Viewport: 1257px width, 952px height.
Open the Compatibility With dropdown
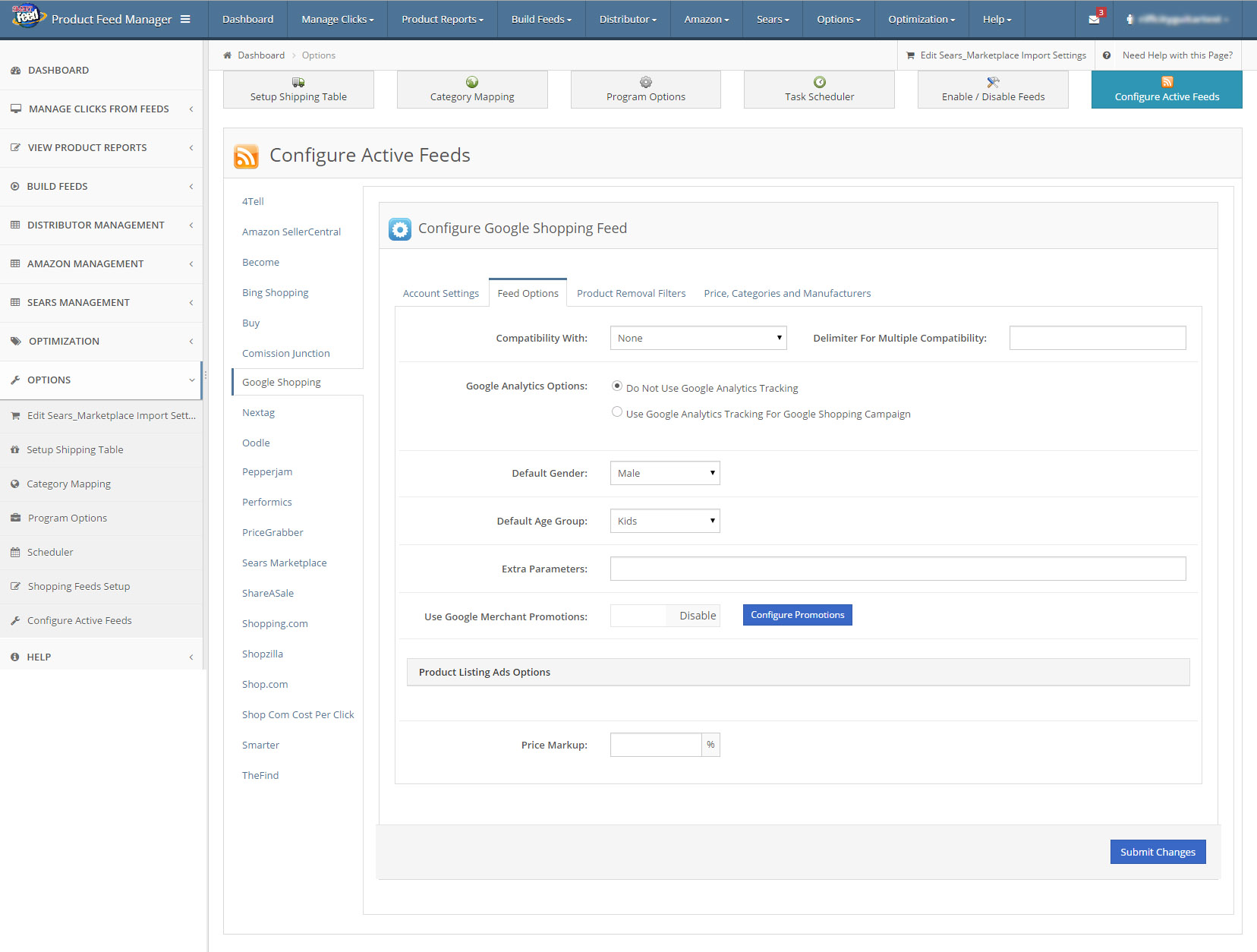click(x=698, y=338)
